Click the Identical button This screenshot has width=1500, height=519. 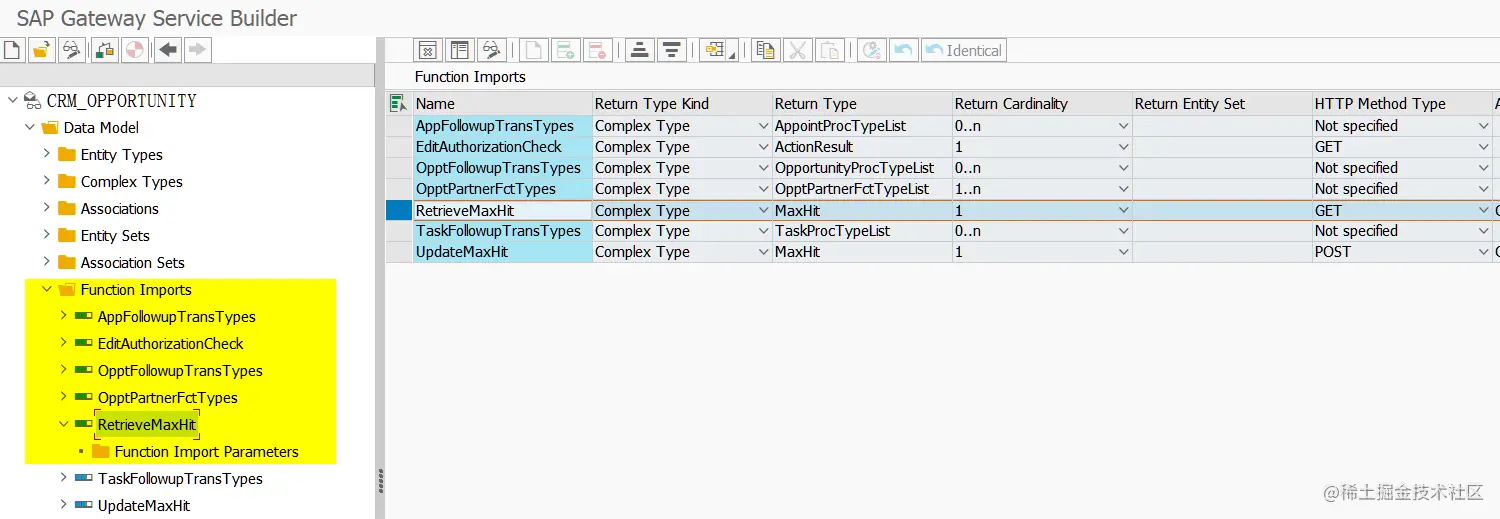(x=964, y=50)
